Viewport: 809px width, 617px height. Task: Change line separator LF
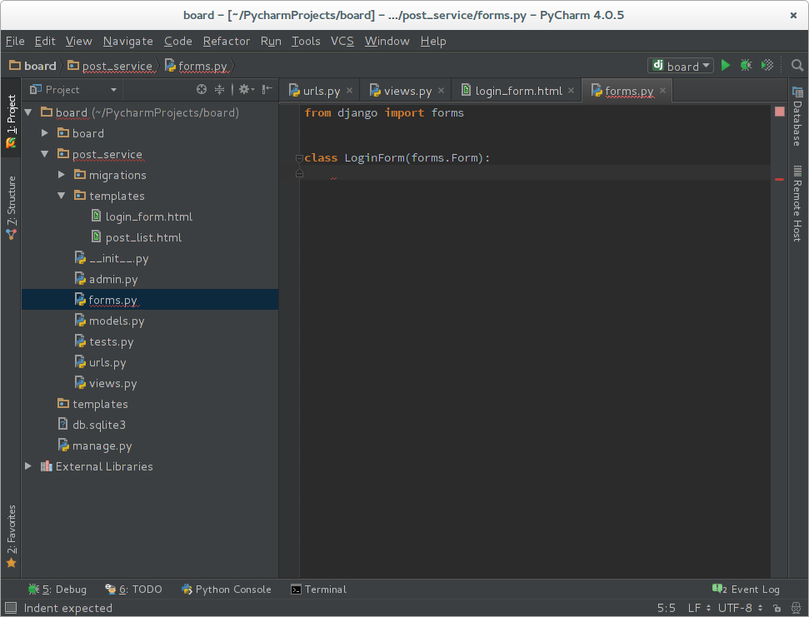[x=699, y=608]
